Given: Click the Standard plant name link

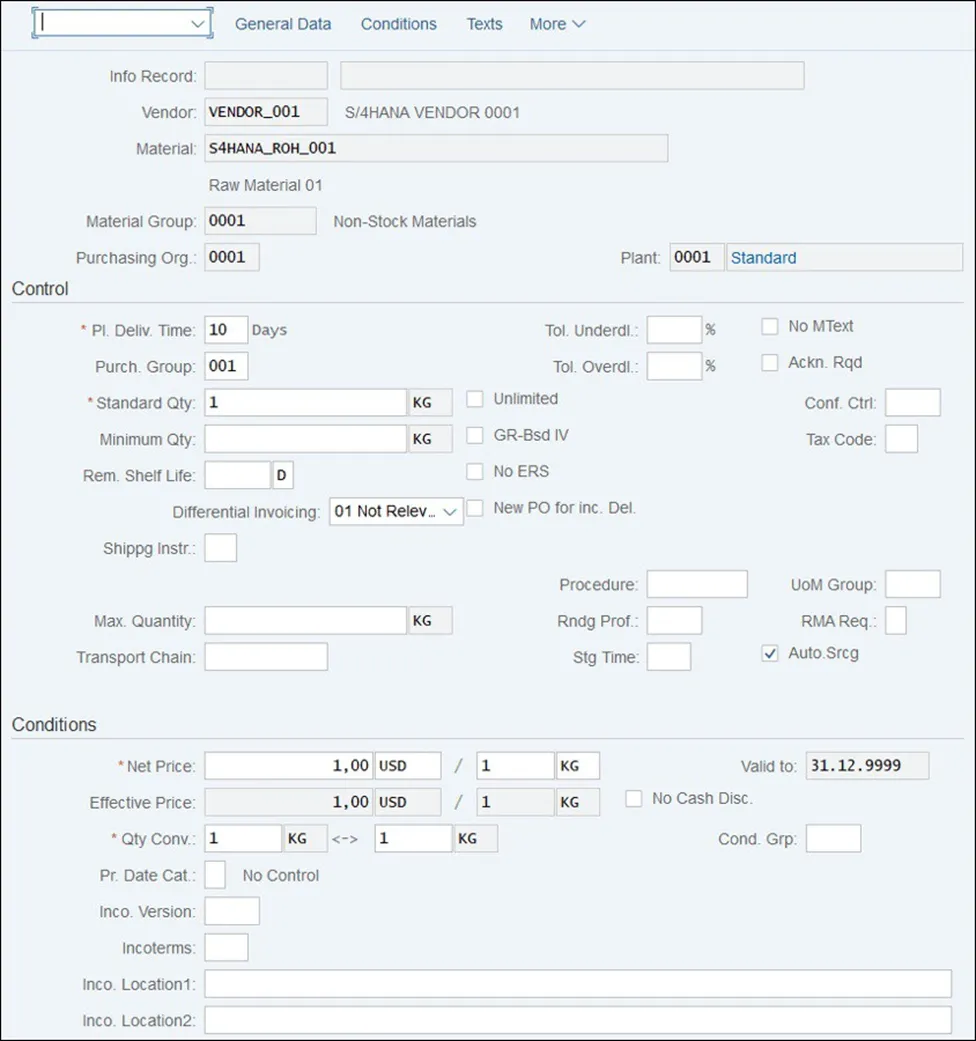Looking at the screenshot, I should click(764, 258).
